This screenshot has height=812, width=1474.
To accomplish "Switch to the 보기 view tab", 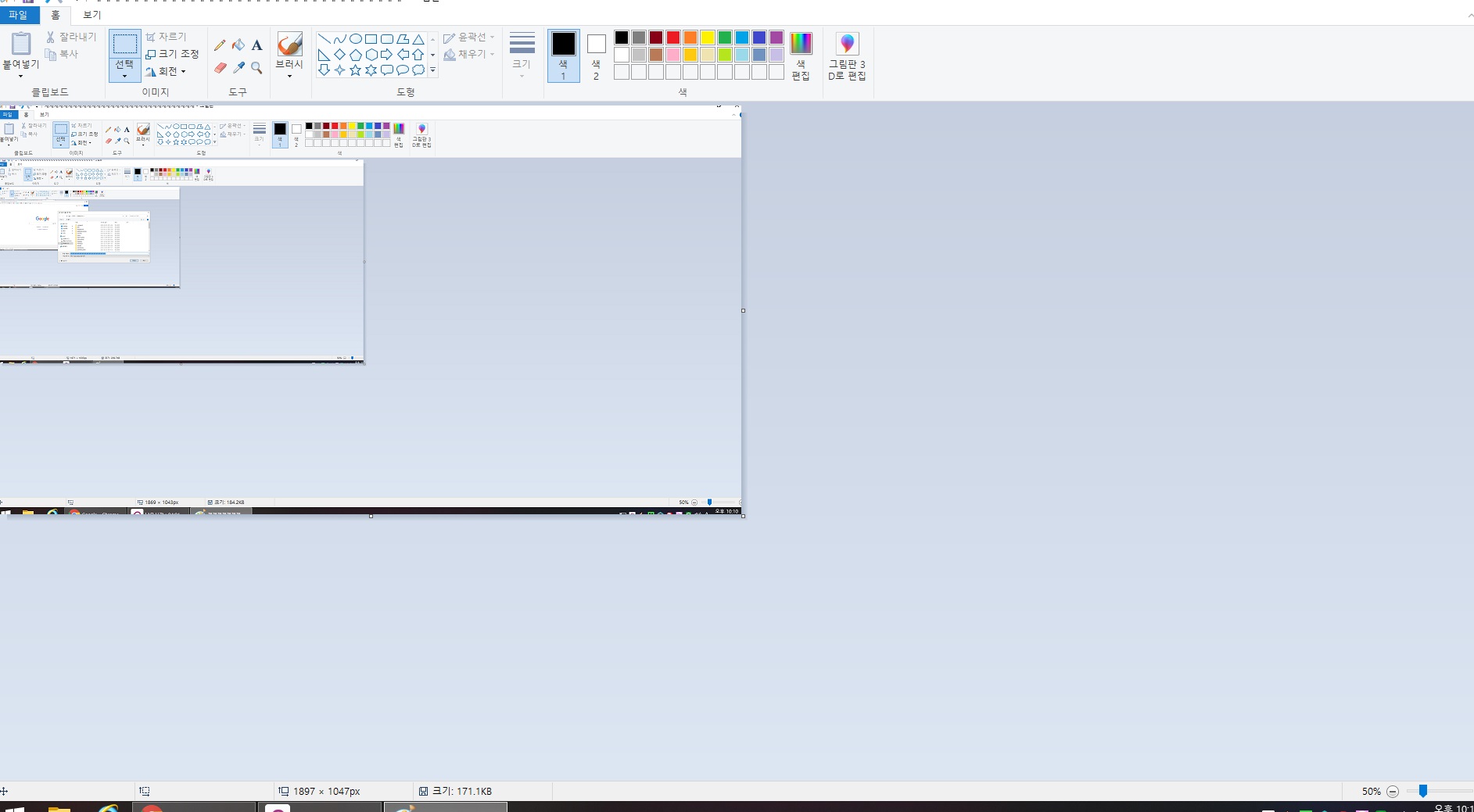I will (92, 15).
